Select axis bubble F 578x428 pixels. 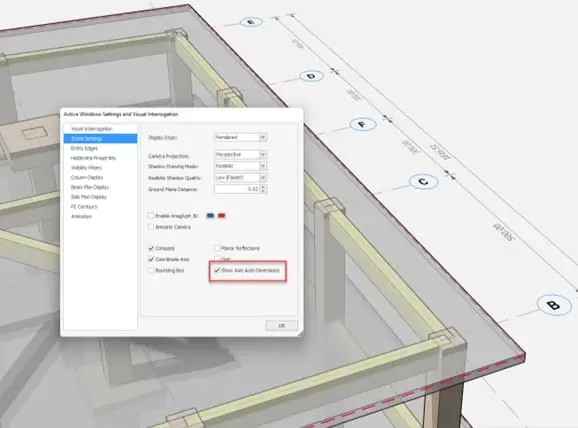click(x=363, y=124)
